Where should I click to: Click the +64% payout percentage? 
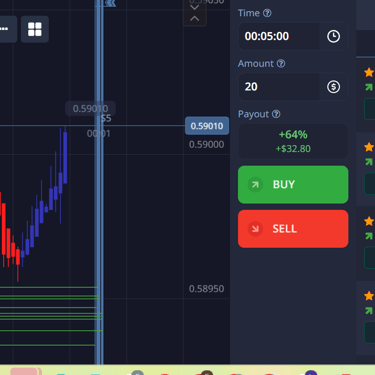[x=293, y=135]
